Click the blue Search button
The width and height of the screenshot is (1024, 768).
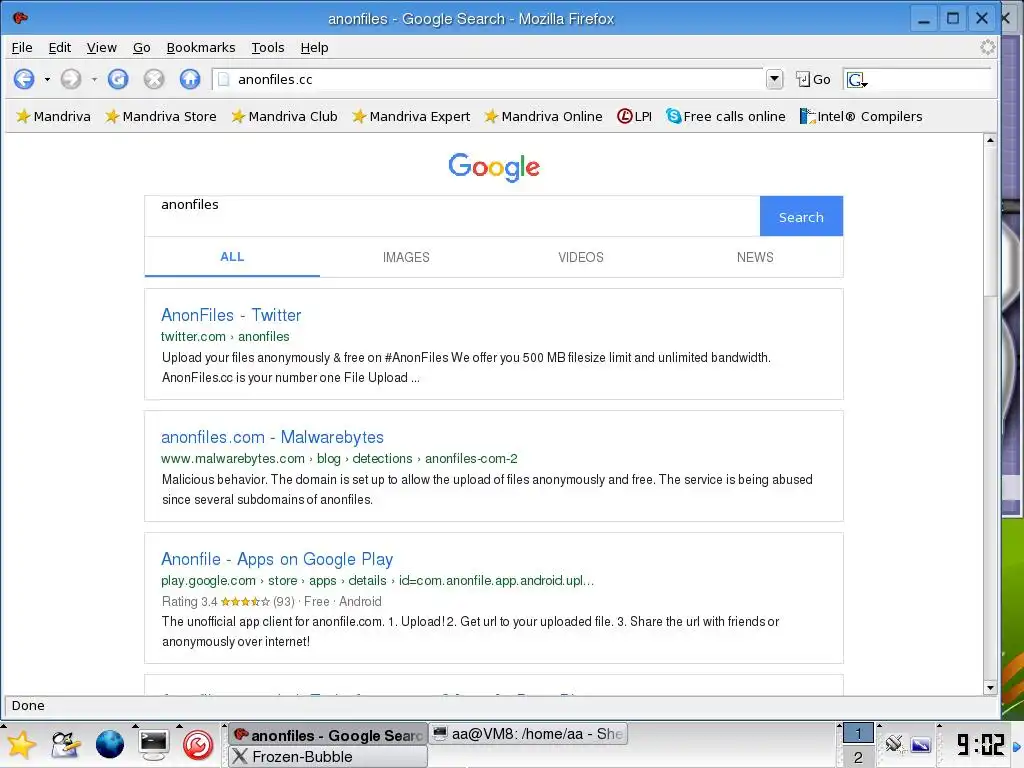(x=801, y=216)
